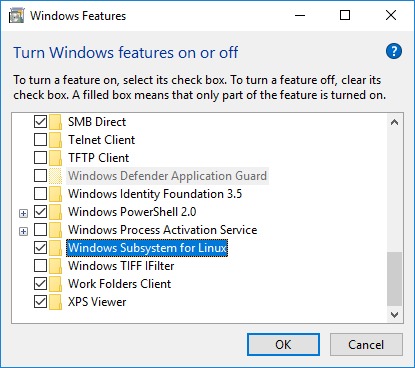This screenshot has height=368, width=415.
Task: Disable the XPS Viewer checkbox
Action: [40, 302]
